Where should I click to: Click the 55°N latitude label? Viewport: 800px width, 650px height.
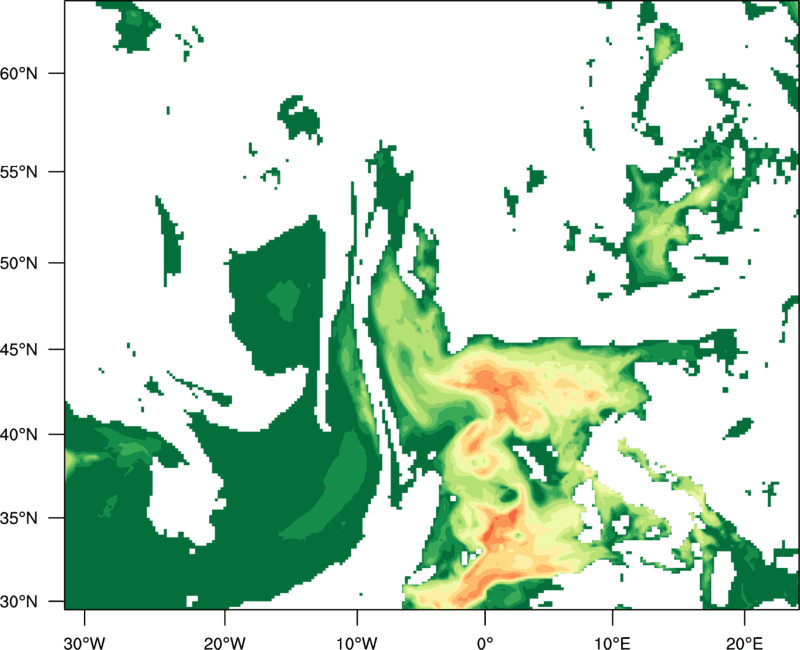pos(18,172)
